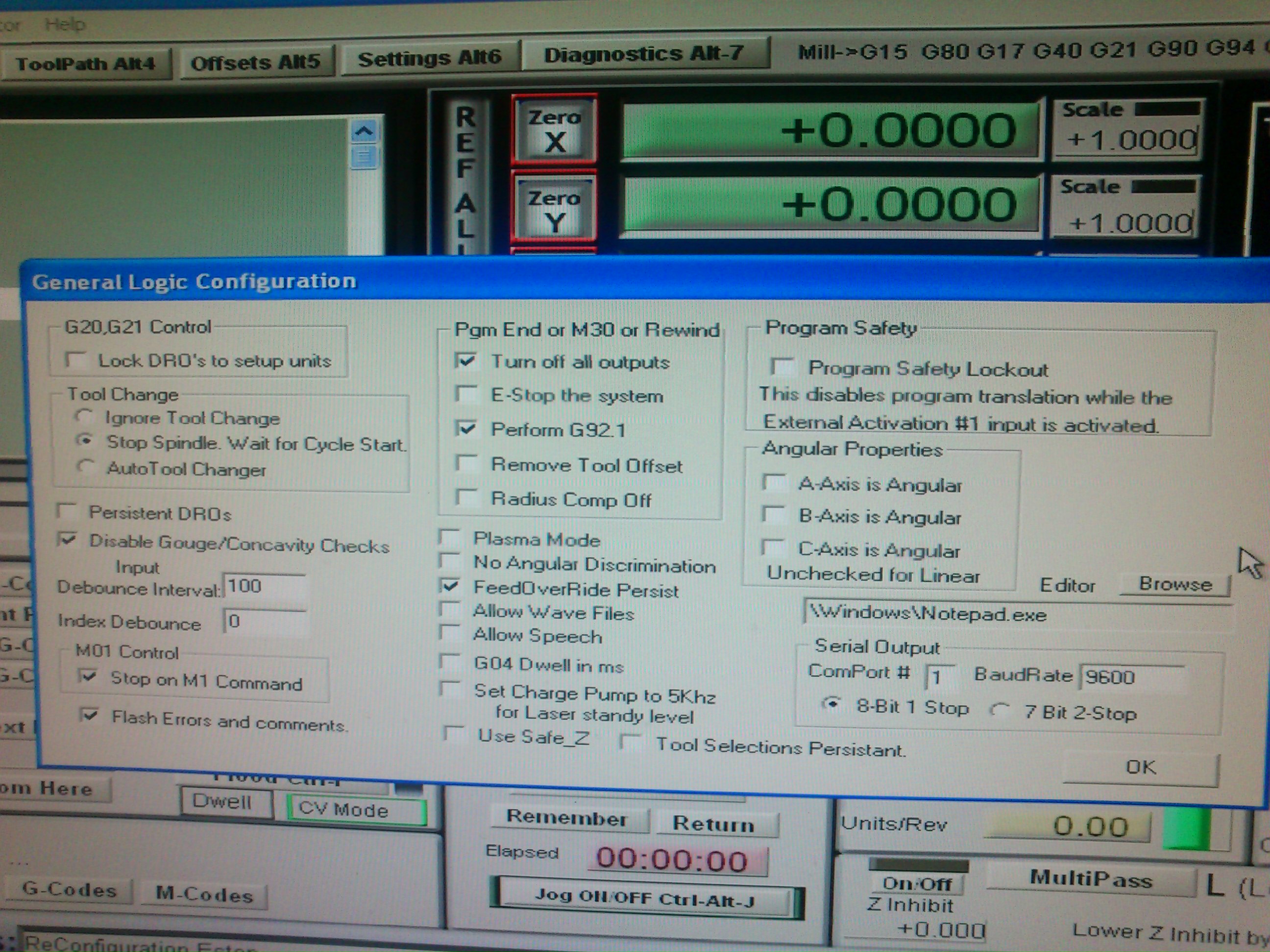Toggle FeedOverRide Persist checkbox
The width and height of the screenshot is (1270, 952).
[x=450, y=587]
